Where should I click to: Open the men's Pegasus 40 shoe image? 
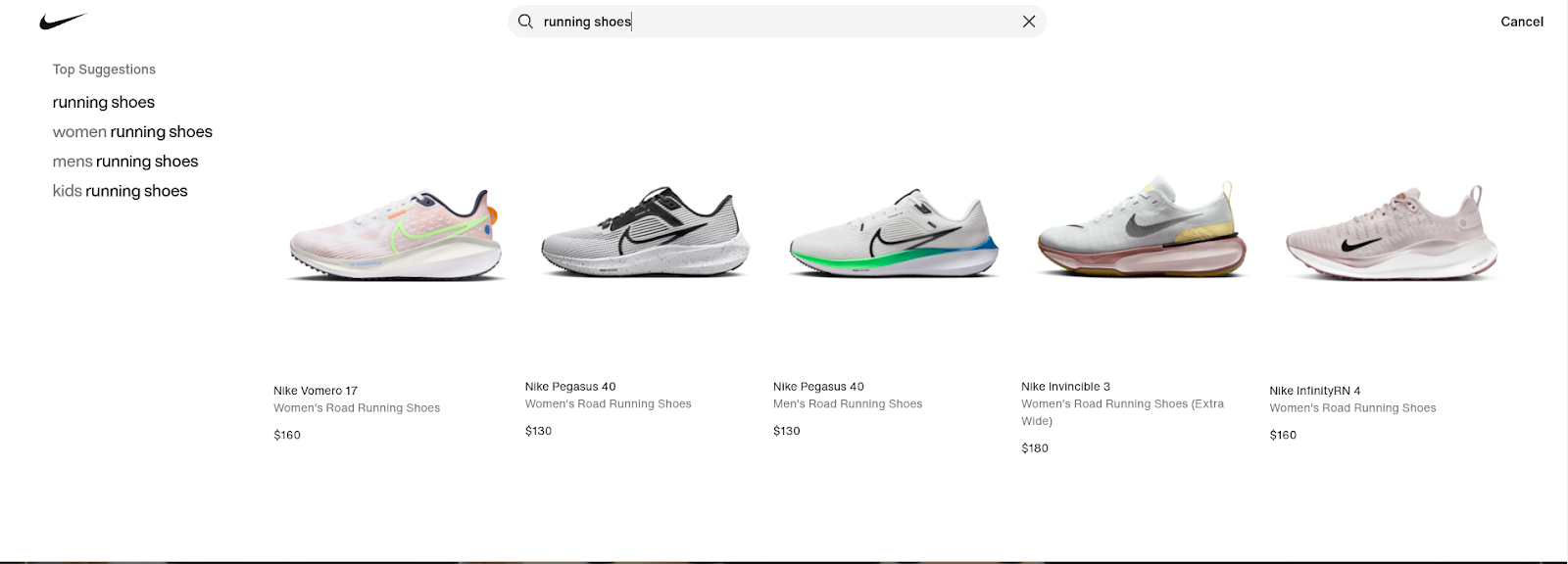click(893, 235)
